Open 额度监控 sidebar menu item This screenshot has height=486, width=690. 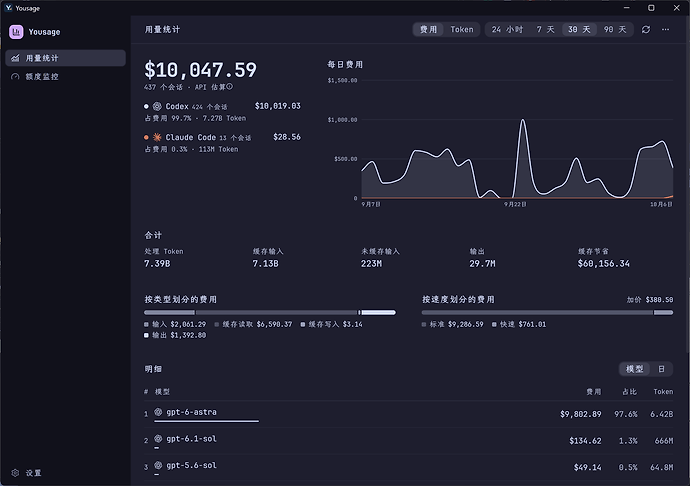tap(65, 77)
